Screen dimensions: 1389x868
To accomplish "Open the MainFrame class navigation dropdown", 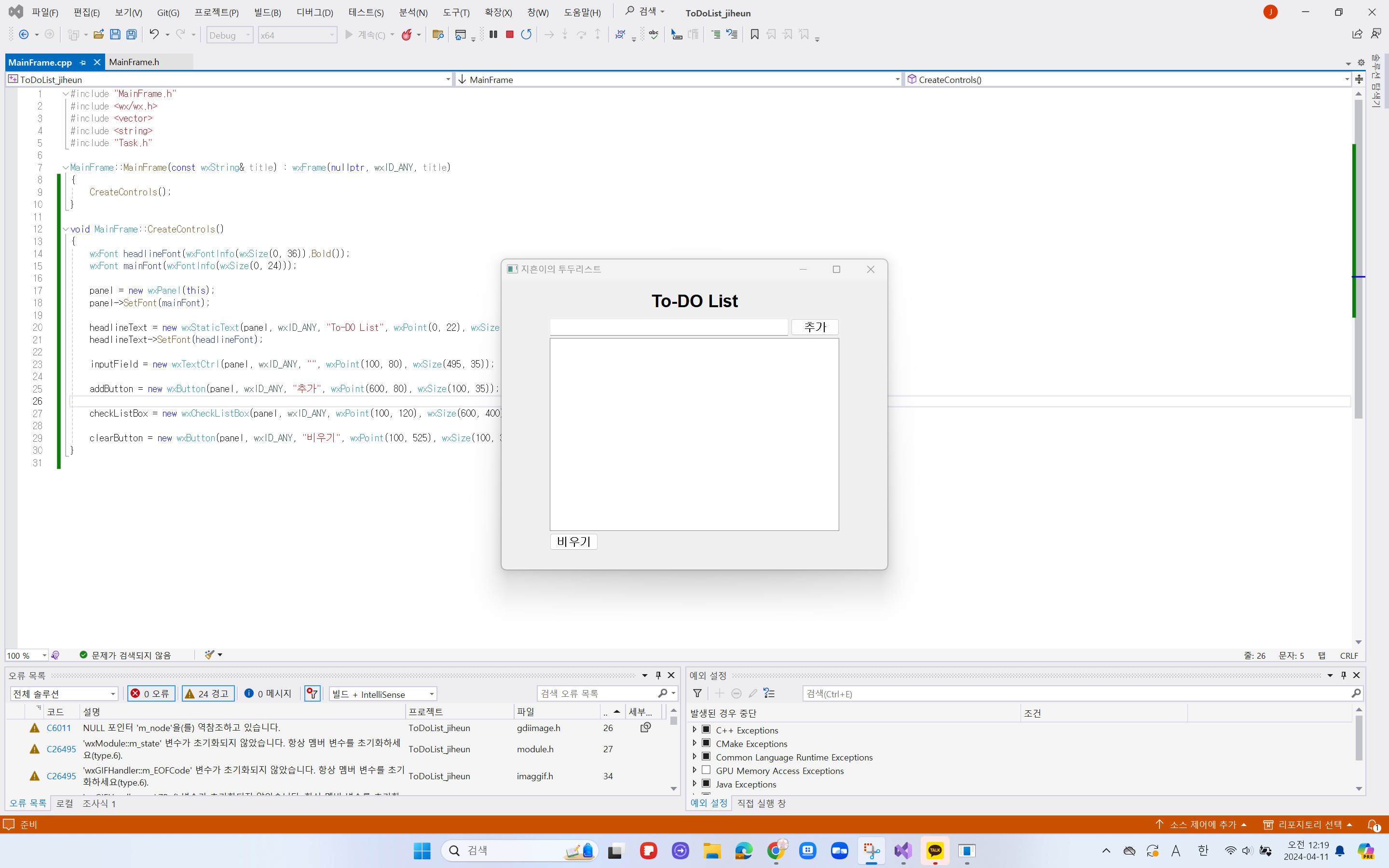I will pos(679,79).
